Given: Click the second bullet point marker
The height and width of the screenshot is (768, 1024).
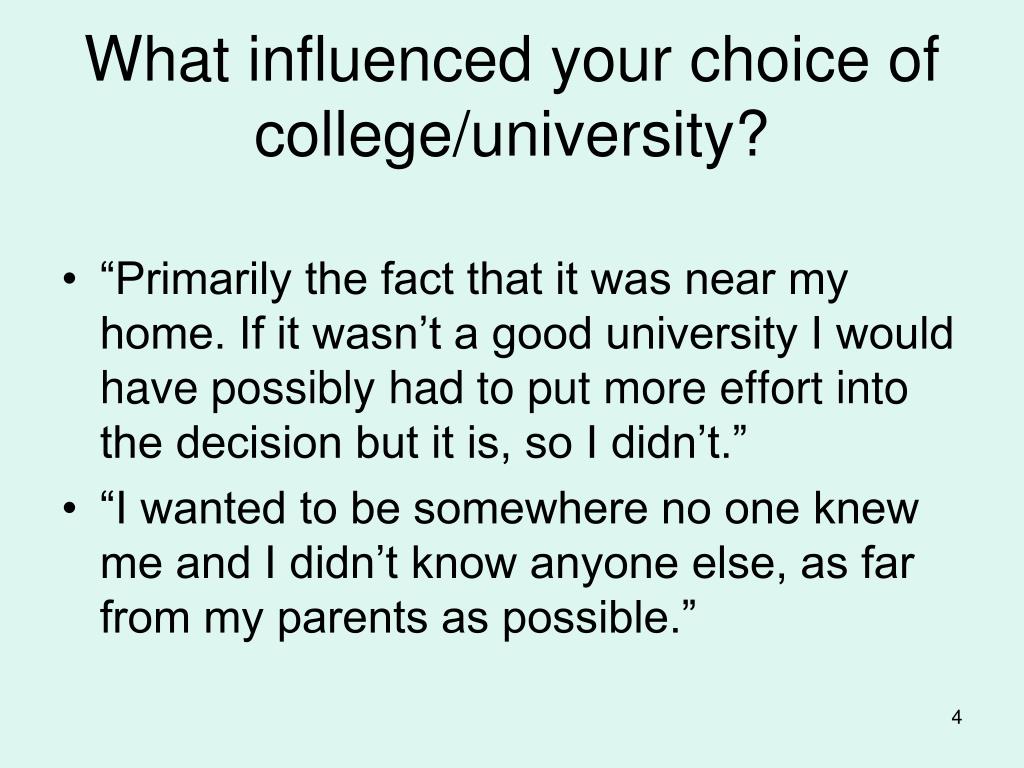Looking at the screenshot, I should 70,509.
